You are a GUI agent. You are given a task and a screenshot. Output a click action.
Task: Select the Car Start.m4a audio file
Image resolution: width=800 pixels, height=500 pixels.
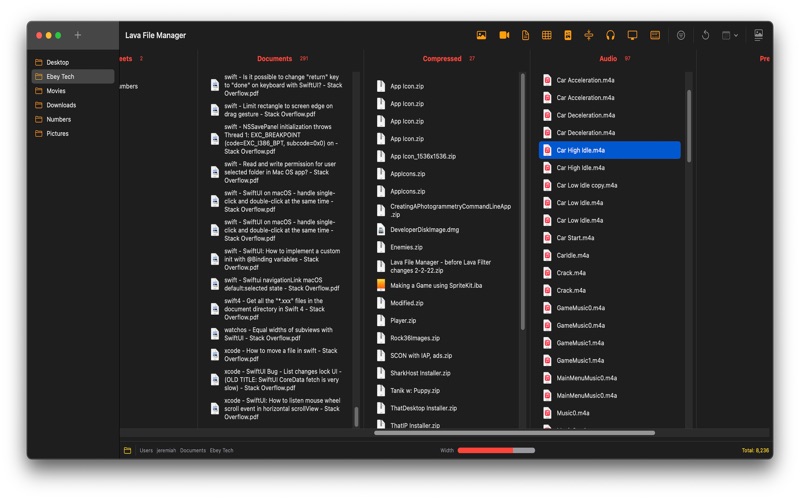coord(575,238)
